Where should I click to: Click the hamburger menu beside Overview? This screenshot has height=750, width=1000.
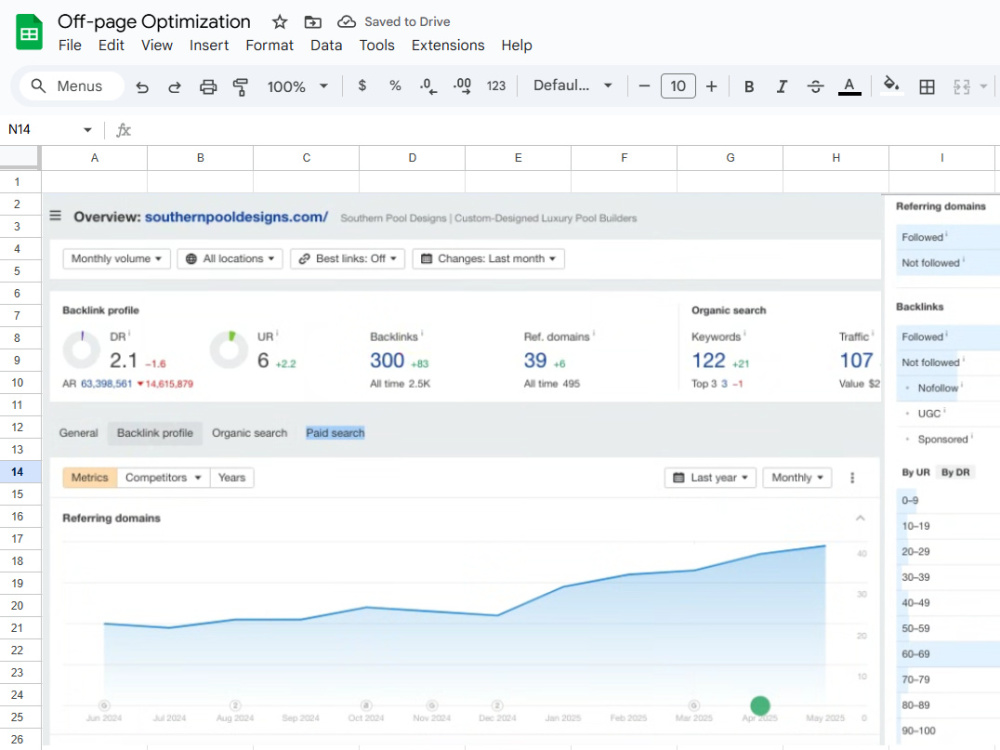coord(55,216)
